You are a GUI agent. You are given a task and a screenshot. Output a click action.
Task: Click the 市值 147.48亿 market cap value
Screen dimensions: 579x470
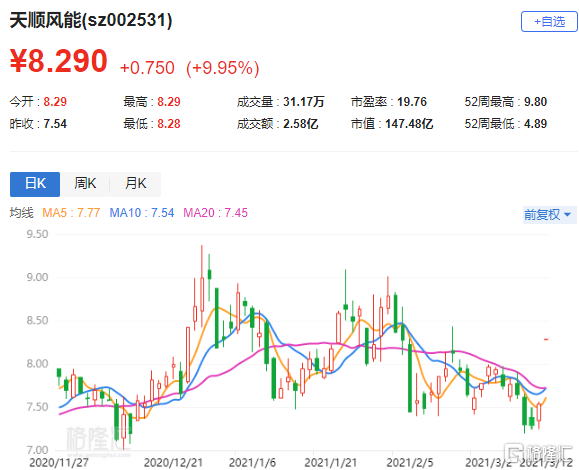(392, 124)
